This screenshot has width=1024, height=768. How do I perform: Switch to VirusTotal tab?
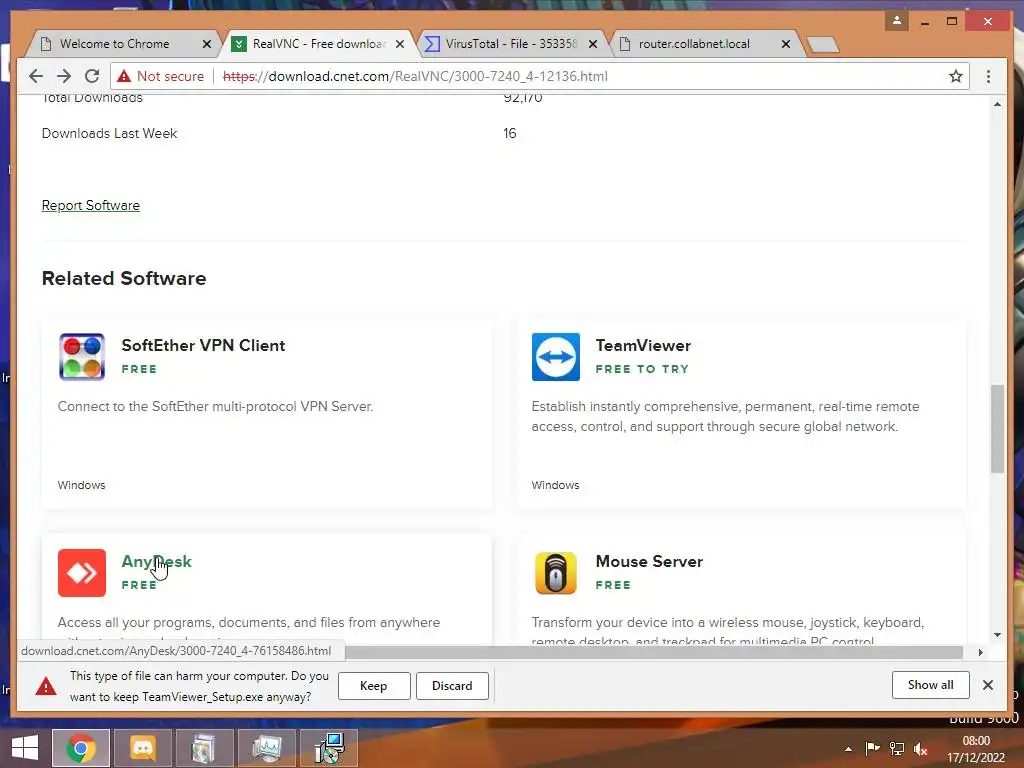(511, 44)
